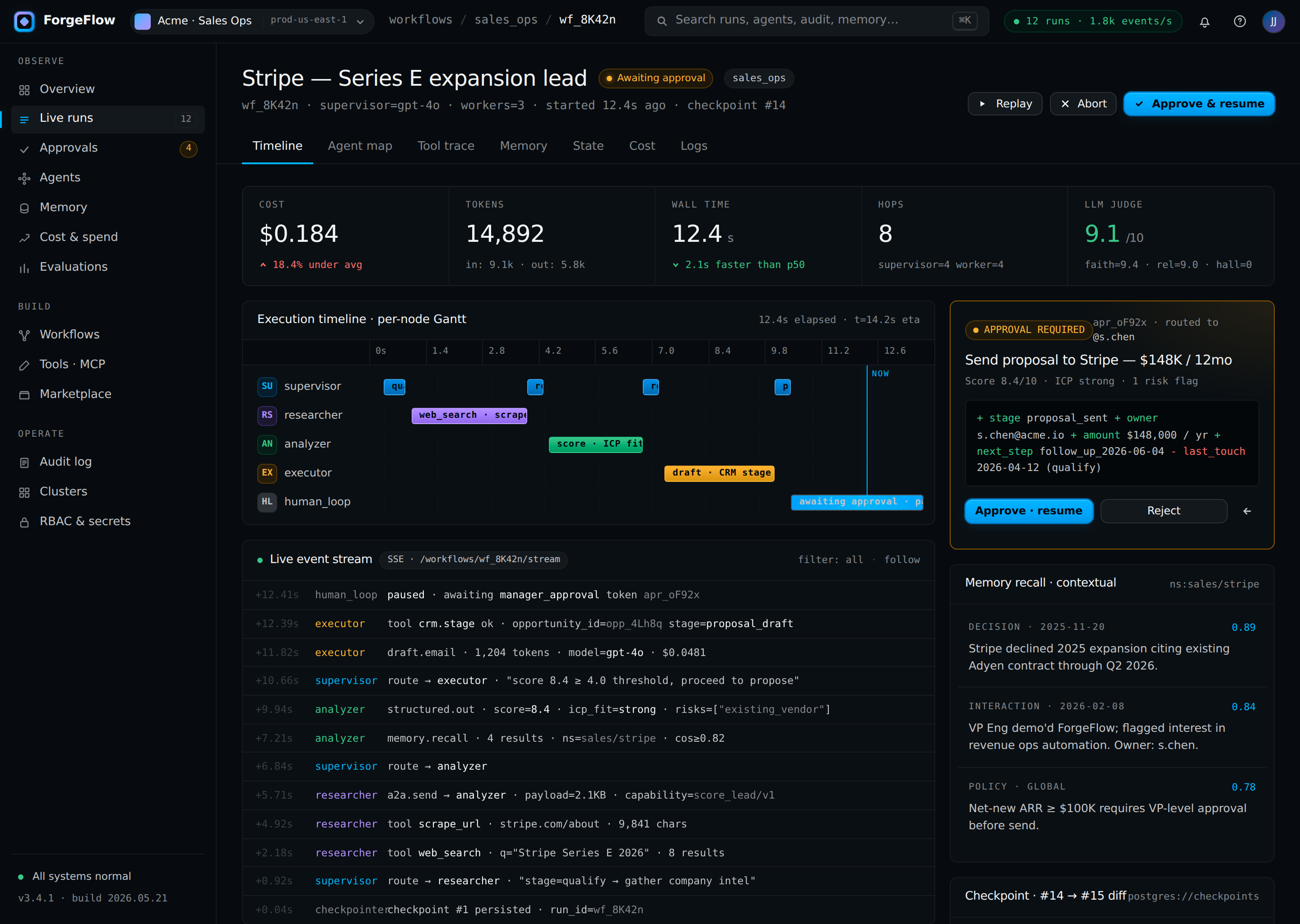Screen dimensions: 1300x924
Task: Click the back arrow in approval card
Action: (1247, 511)
